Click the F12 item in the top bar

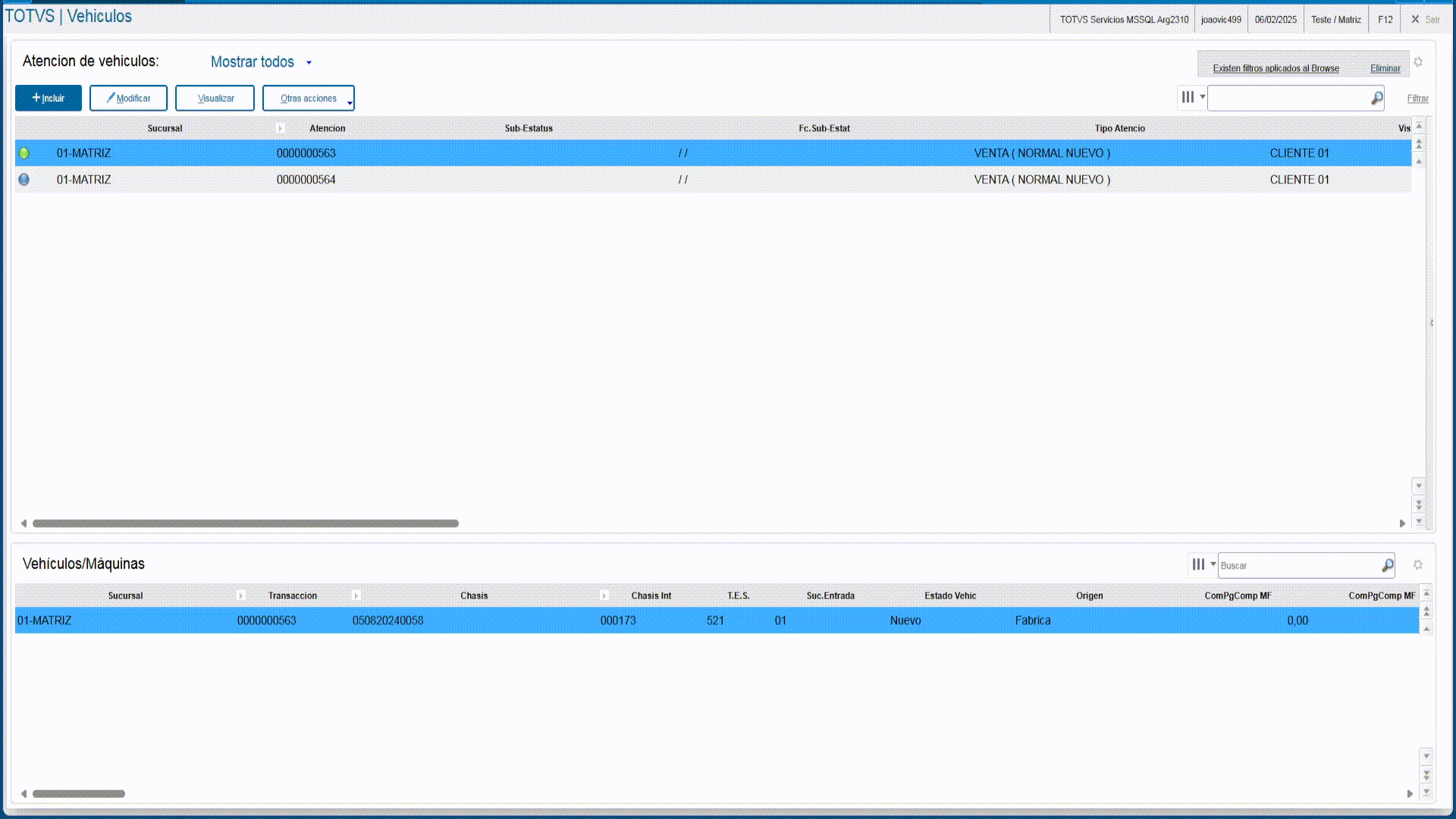click(1385, 20)
